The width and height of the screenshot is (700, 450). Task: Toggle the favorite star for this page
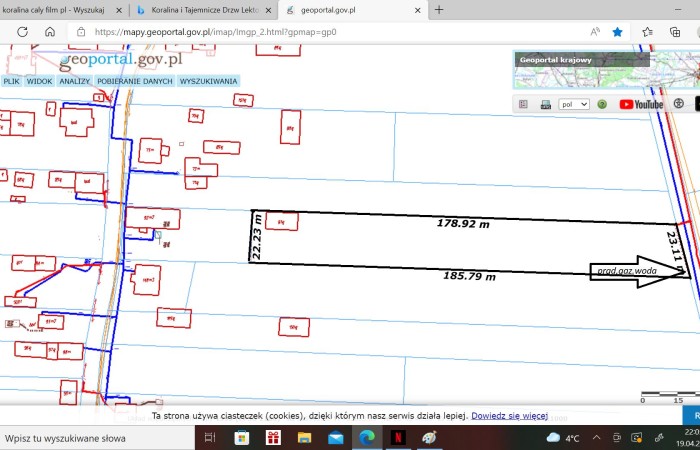(618, 32)
